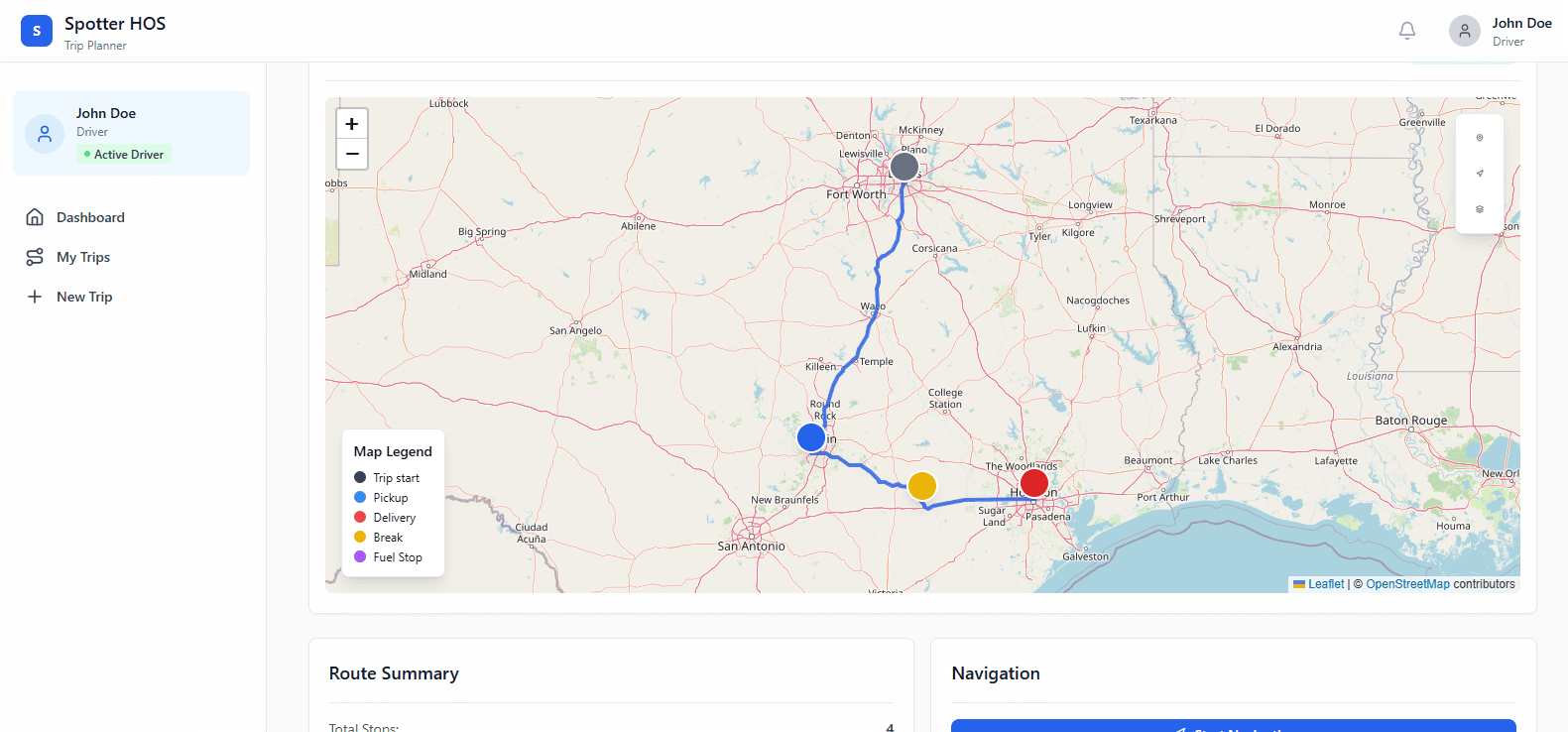The width and height of the screenshot is (1568, 732).
Task: Click the Fort Worth map label
Action: (x=856, y=194)
